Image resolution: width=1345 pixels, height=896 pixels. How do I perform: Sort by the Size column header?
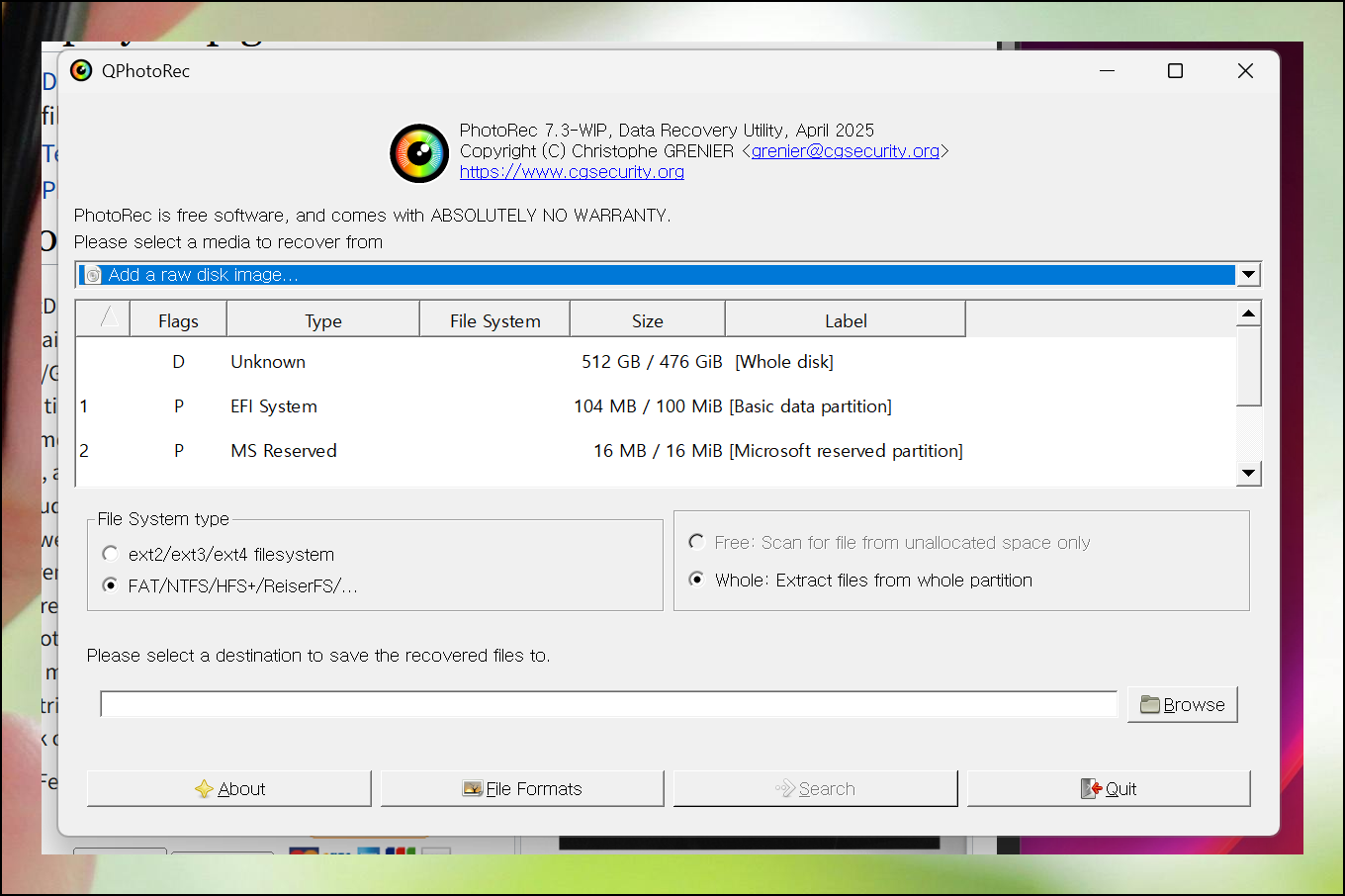tap(648, 320)
